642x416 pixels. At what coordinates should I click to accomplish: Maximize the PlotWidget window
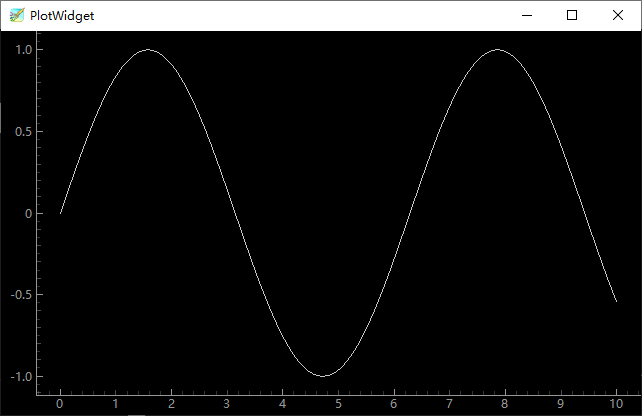(x=572, y=16)
